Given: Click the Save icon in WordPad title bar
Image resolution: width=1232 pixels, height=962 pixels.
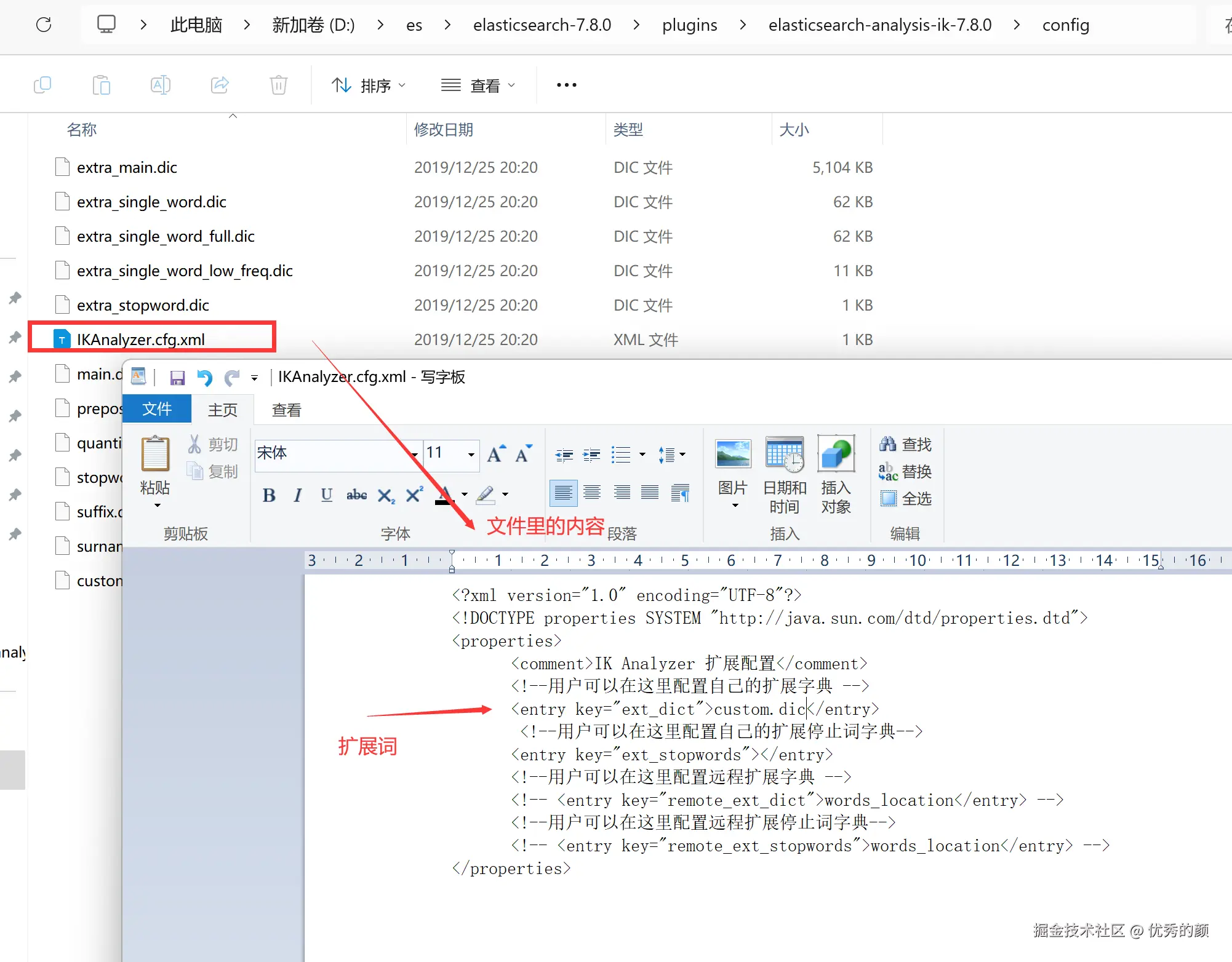Looking at the screenshot, I should point(177,378).
